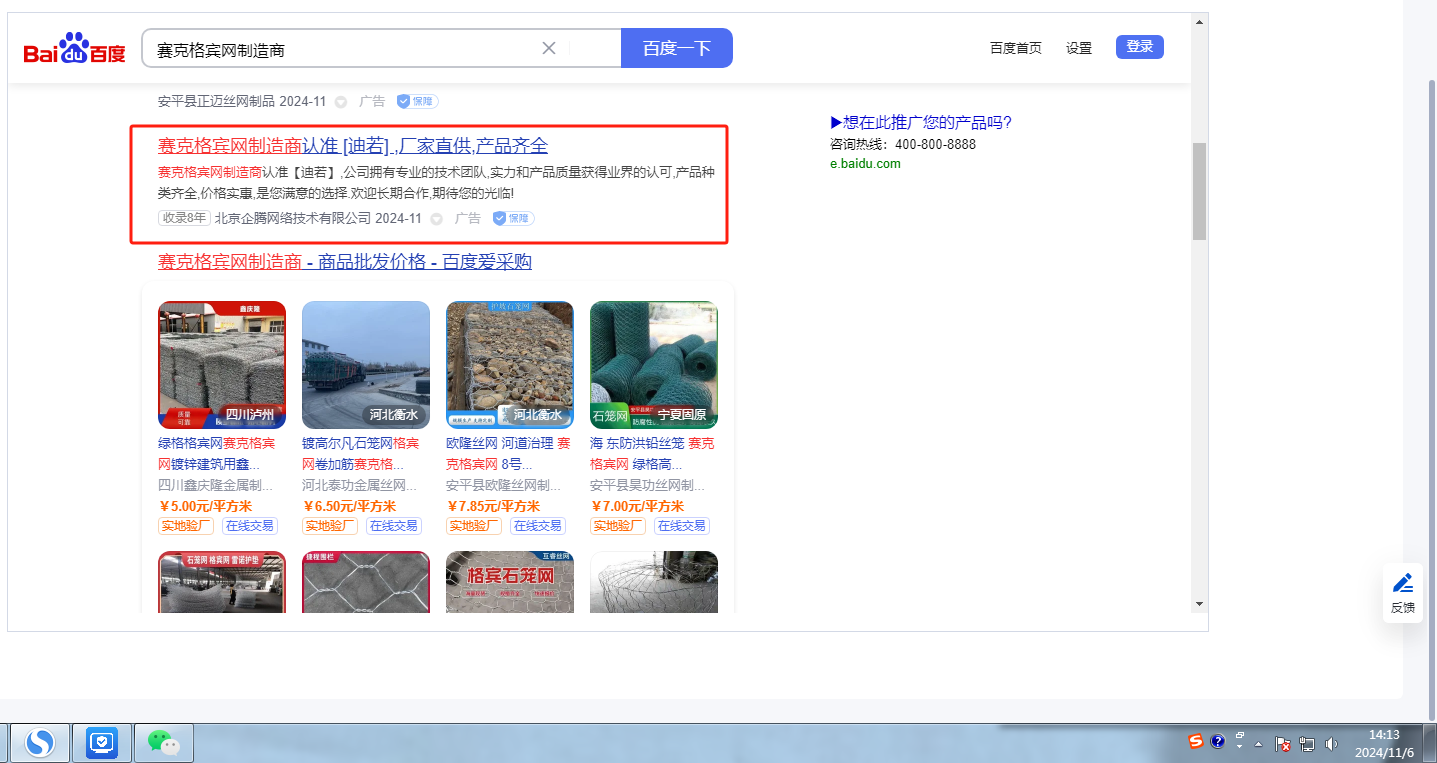
Task: Click 实地验厂 tag under ¥7.85 product
Action: (474, 526)
